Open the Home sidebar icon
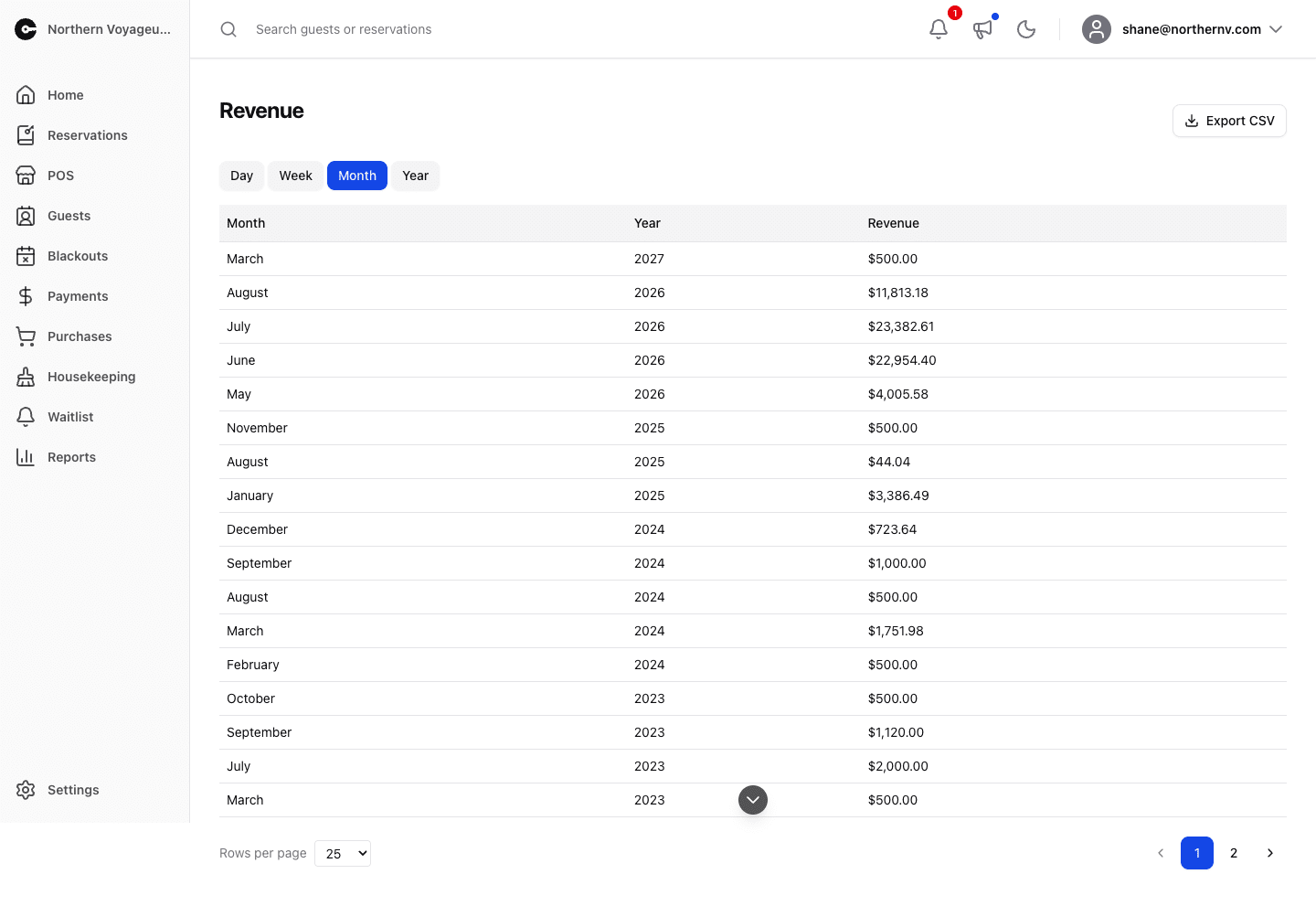This screenshot has width=1316, height=906. 26,95
